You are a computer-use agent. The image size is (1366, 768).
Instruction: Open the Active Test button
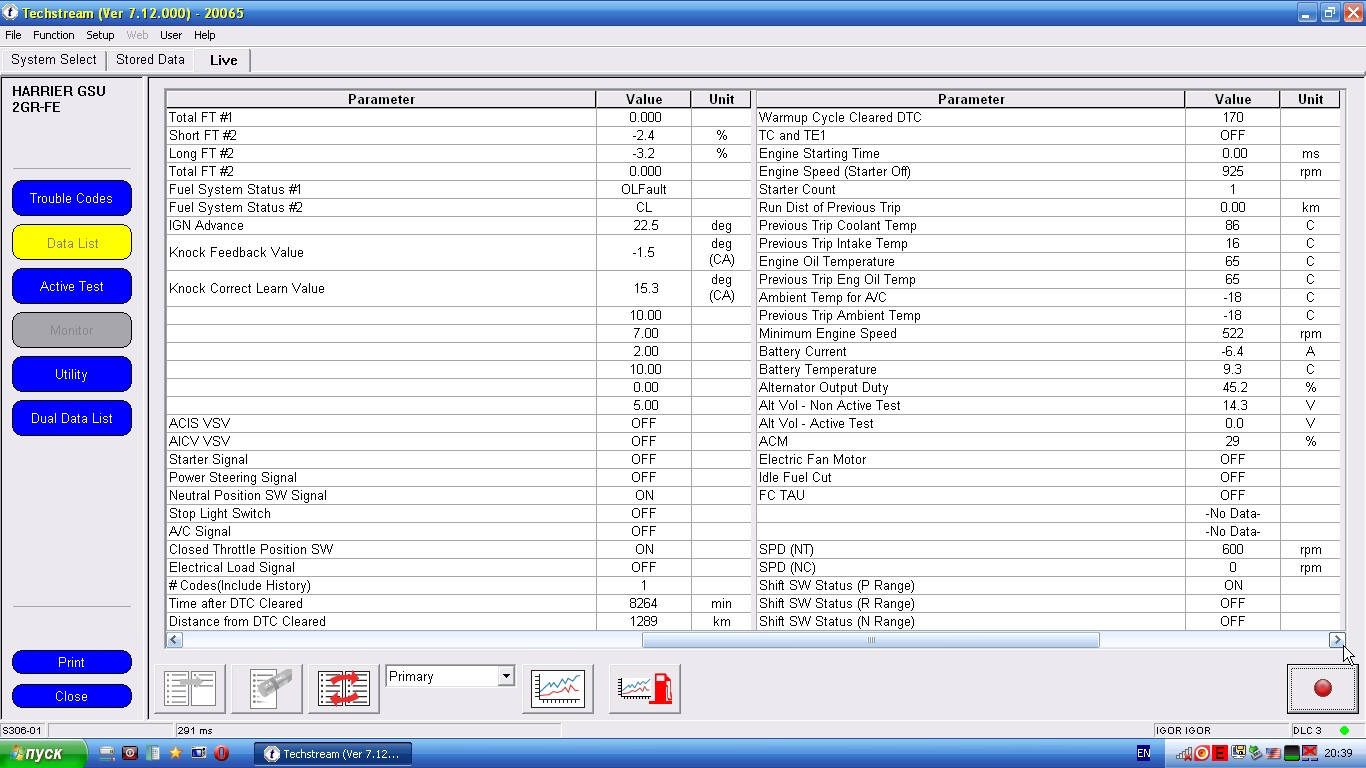click(x=72, y=286)
